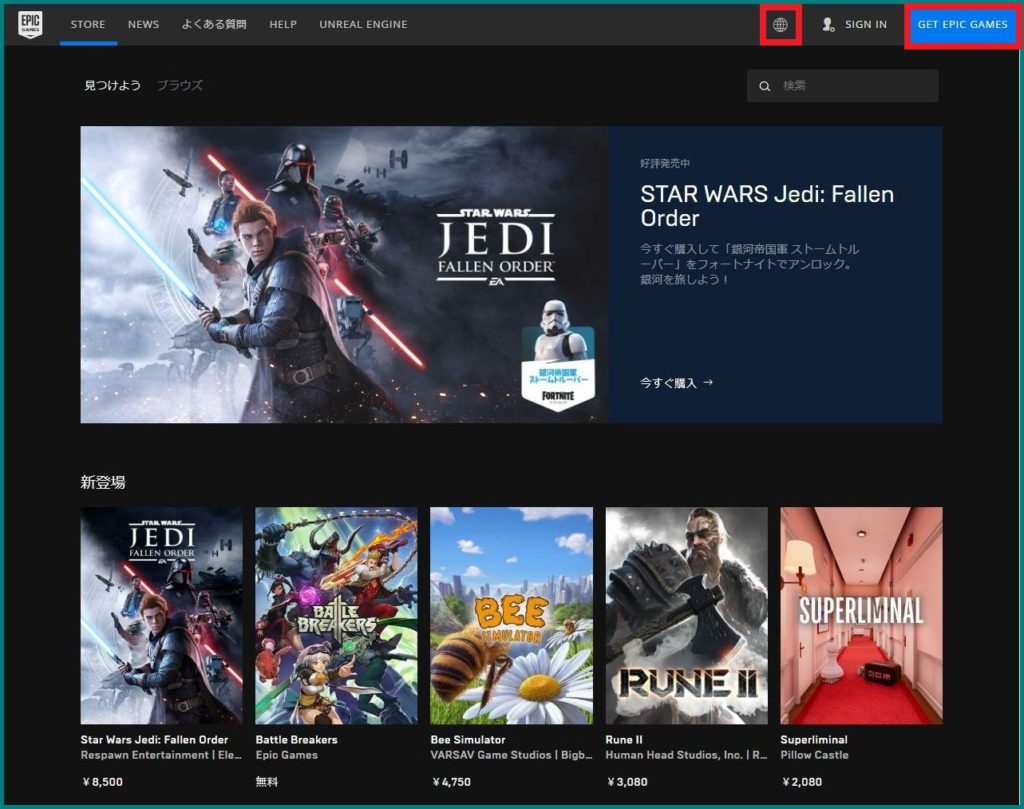Click 'Respawn Entertainment | Ele...' developer text
Screen dimensions: 1024x809
point(161,755)
